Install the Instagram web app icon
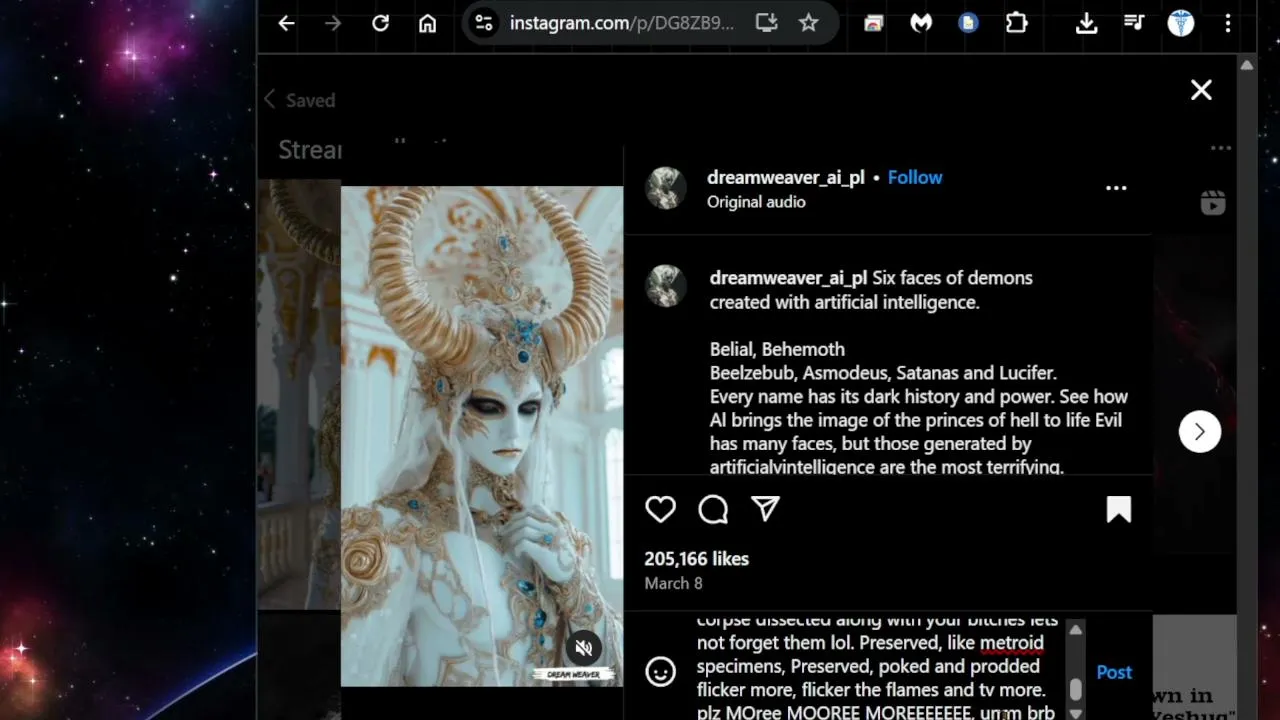 coord(766,23)
